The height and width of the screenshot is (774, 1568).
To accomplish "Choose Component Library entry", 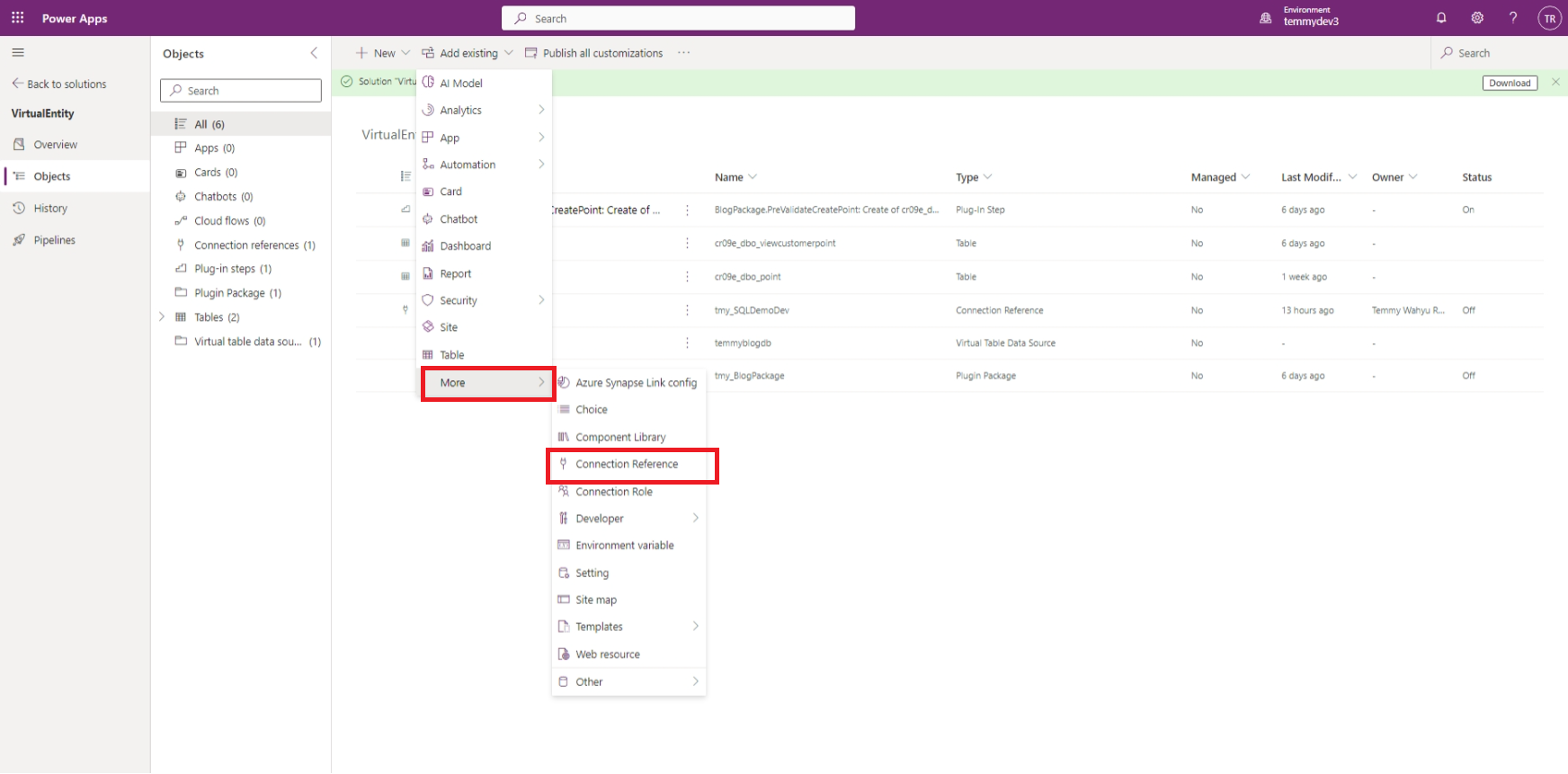I will 628,437.
